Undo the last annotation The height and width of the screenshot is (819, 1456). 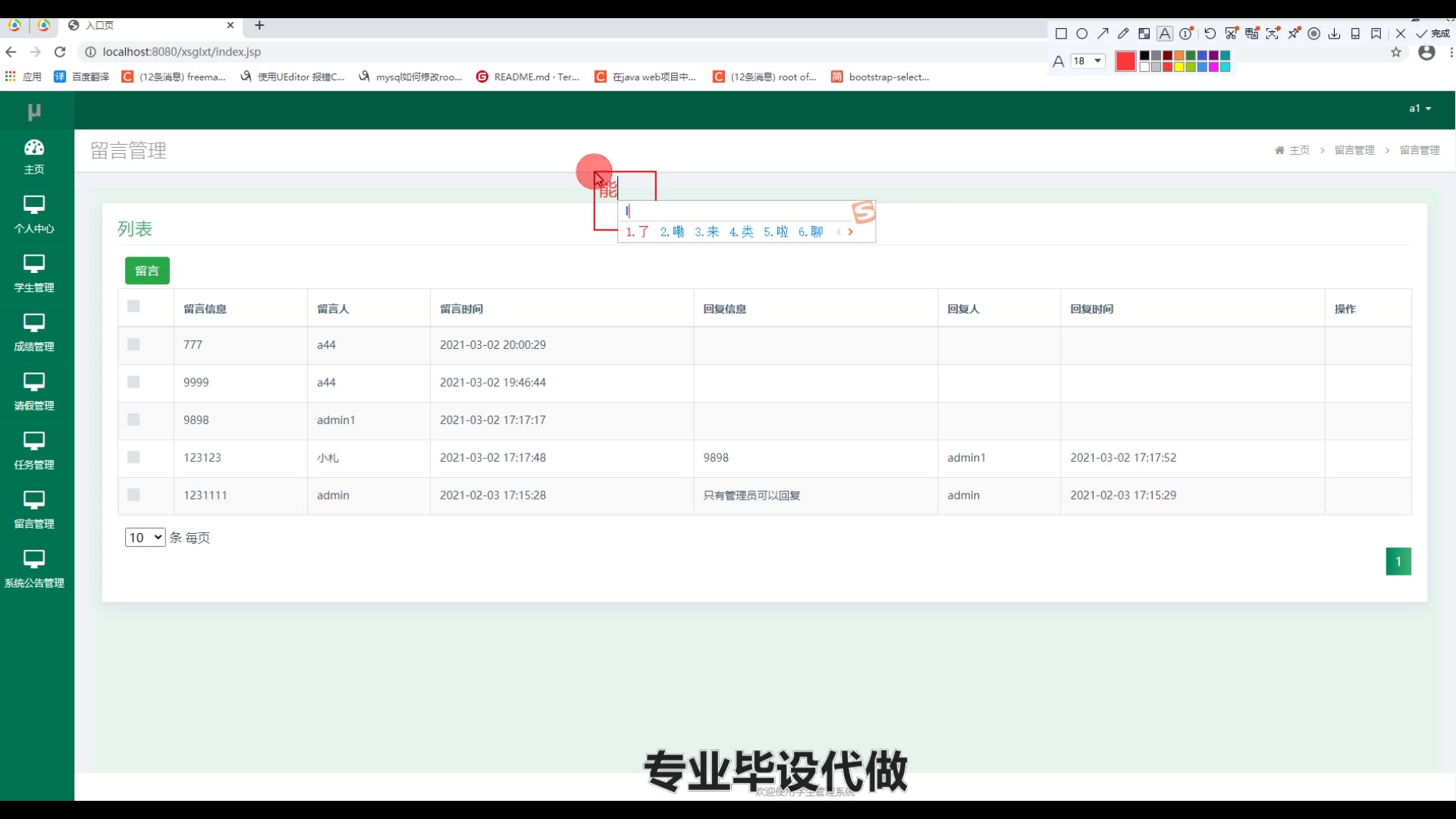pos(1210,33)
